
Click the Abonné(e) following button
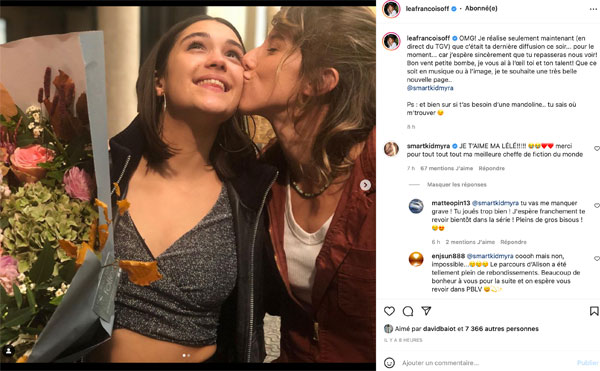click(481, 8)
